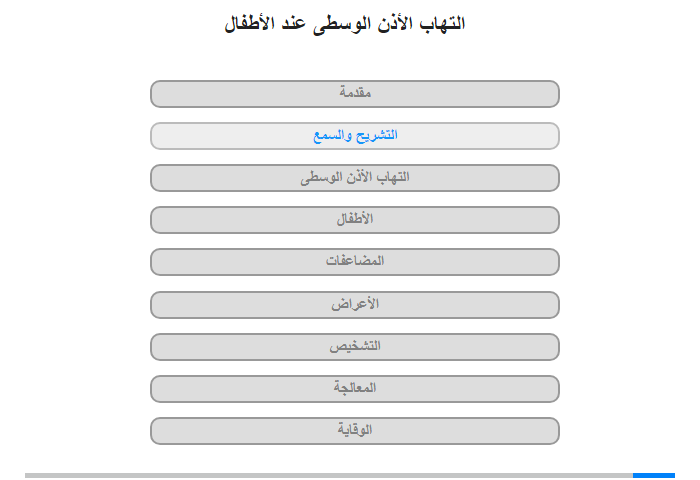
Task: Select the highlighted التشريح والسمع button
Action: coord(355,136)
